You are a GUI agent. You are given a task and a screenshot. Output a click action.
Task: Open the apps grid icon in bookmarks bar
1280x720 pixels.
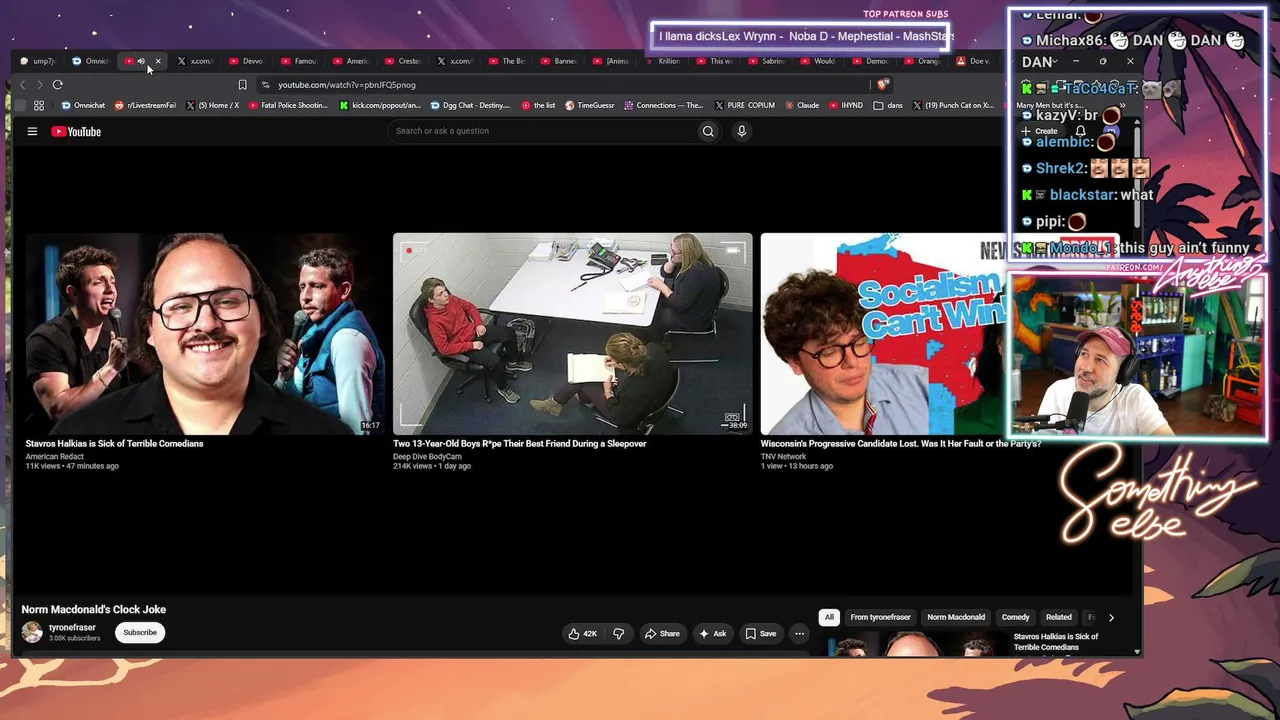39,105
